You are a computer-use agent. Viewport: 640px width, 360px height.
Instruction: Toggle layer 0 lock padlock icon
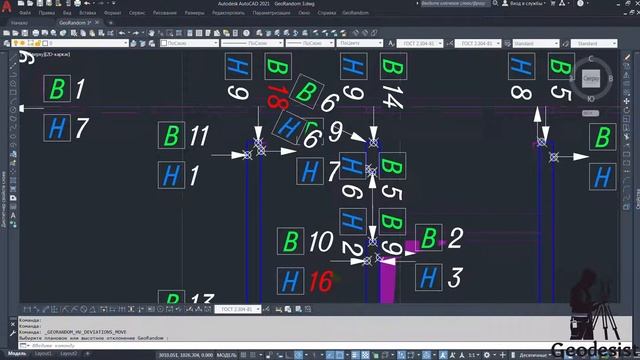point(38,43)
